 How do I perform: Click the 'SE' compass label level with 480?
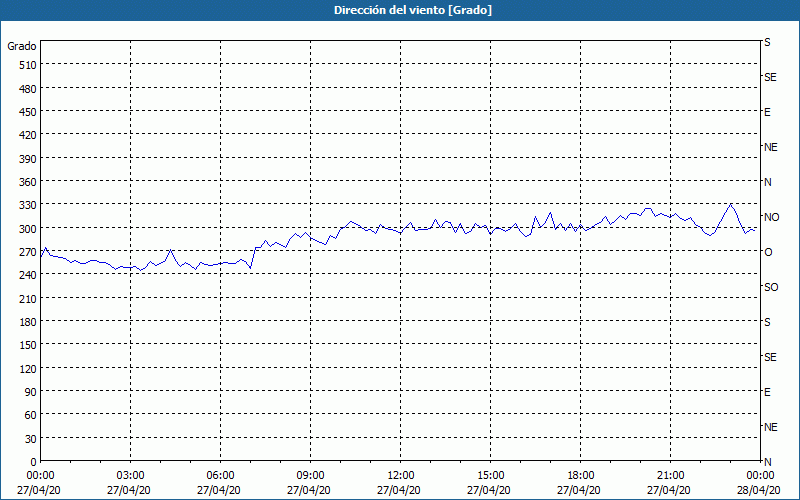point(770,77)
